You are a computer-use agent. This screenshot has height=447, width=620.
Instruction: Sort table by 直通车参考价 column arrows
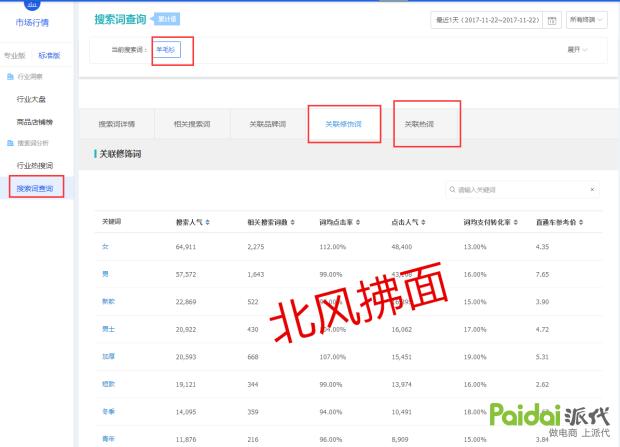click(581, 222)
